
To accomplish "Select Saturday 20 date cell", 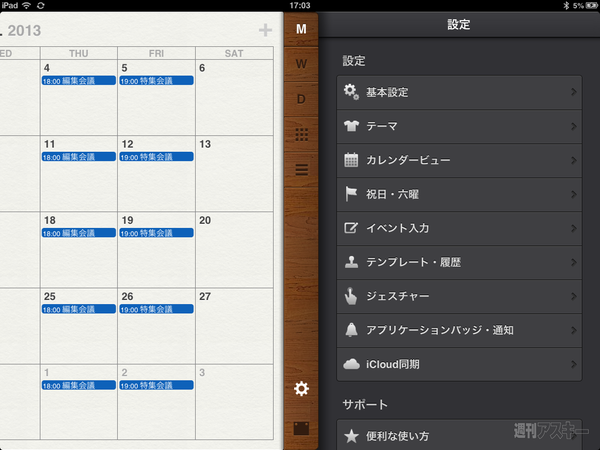I will [x=234, y=250].
